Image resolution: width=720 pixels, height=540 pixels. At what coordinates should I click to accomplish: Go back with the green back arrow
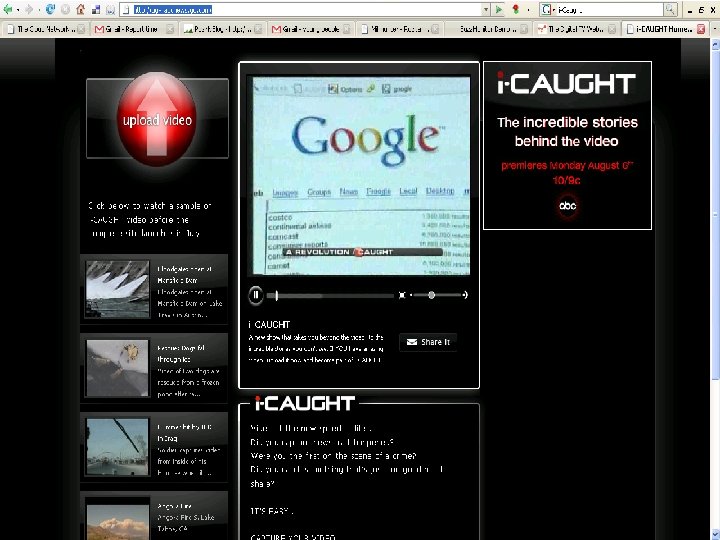click(x=8, y=9)
